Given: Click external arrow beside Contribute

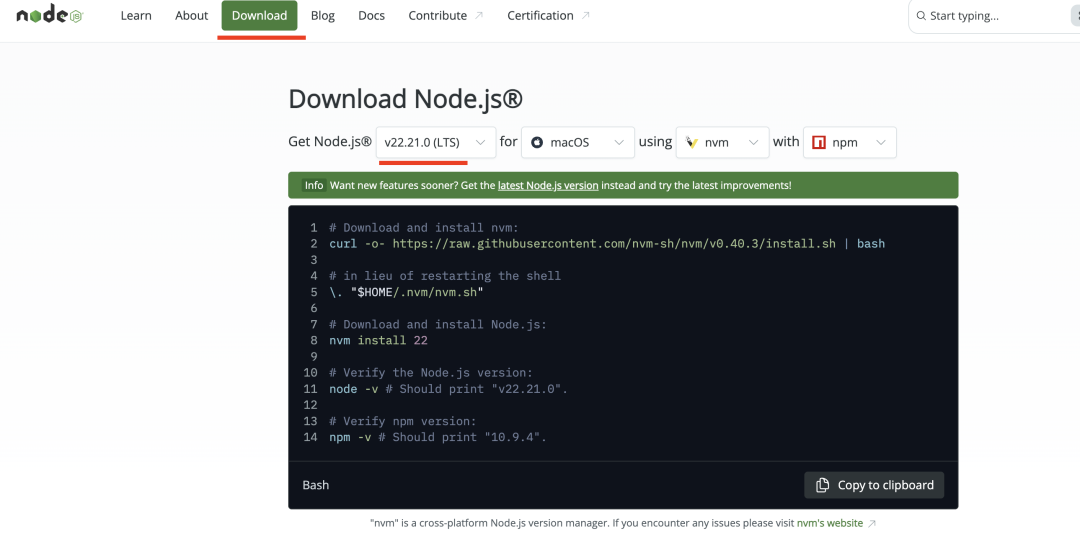Looking at the screenshot, I should point(479,16).
